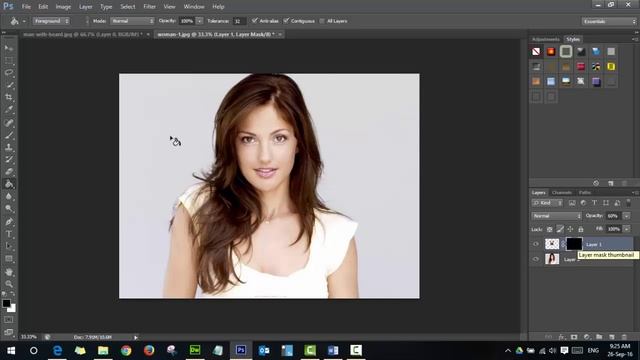This screenshot has width=640, height=360.
Task: Select the Pen tool
Action: (9, 222)
